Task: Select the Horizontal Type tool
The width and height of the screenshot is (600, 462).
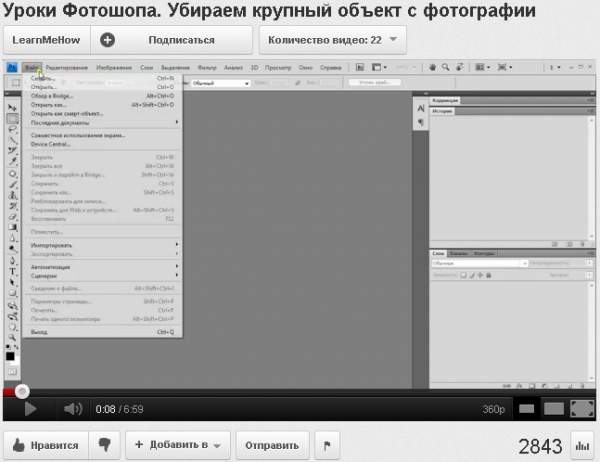Action: click(x=12, y=272)
